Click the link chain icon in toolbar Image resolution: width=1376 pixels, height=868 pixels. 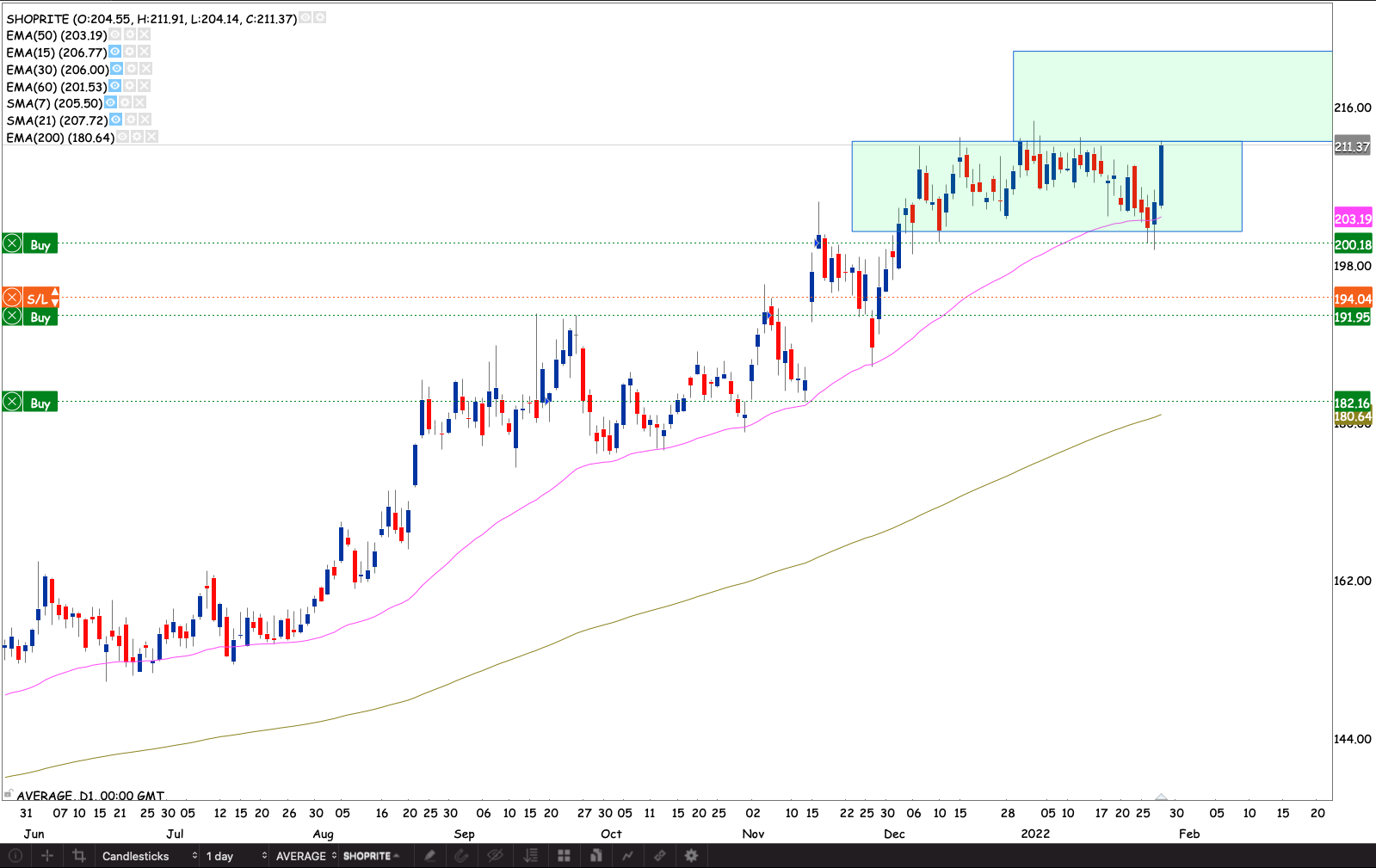tap(660, 856)
